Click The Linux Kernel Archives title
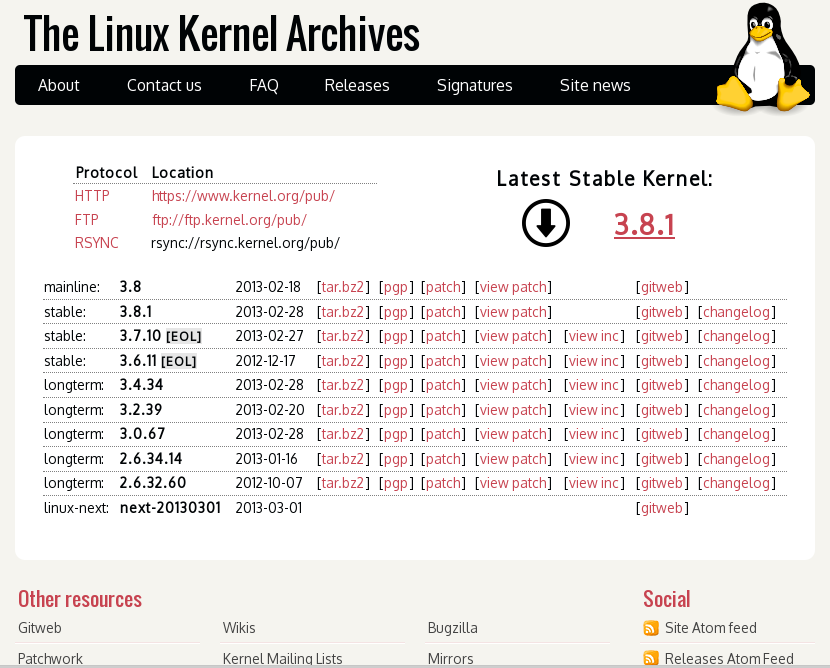 click(x=222, y=33)
